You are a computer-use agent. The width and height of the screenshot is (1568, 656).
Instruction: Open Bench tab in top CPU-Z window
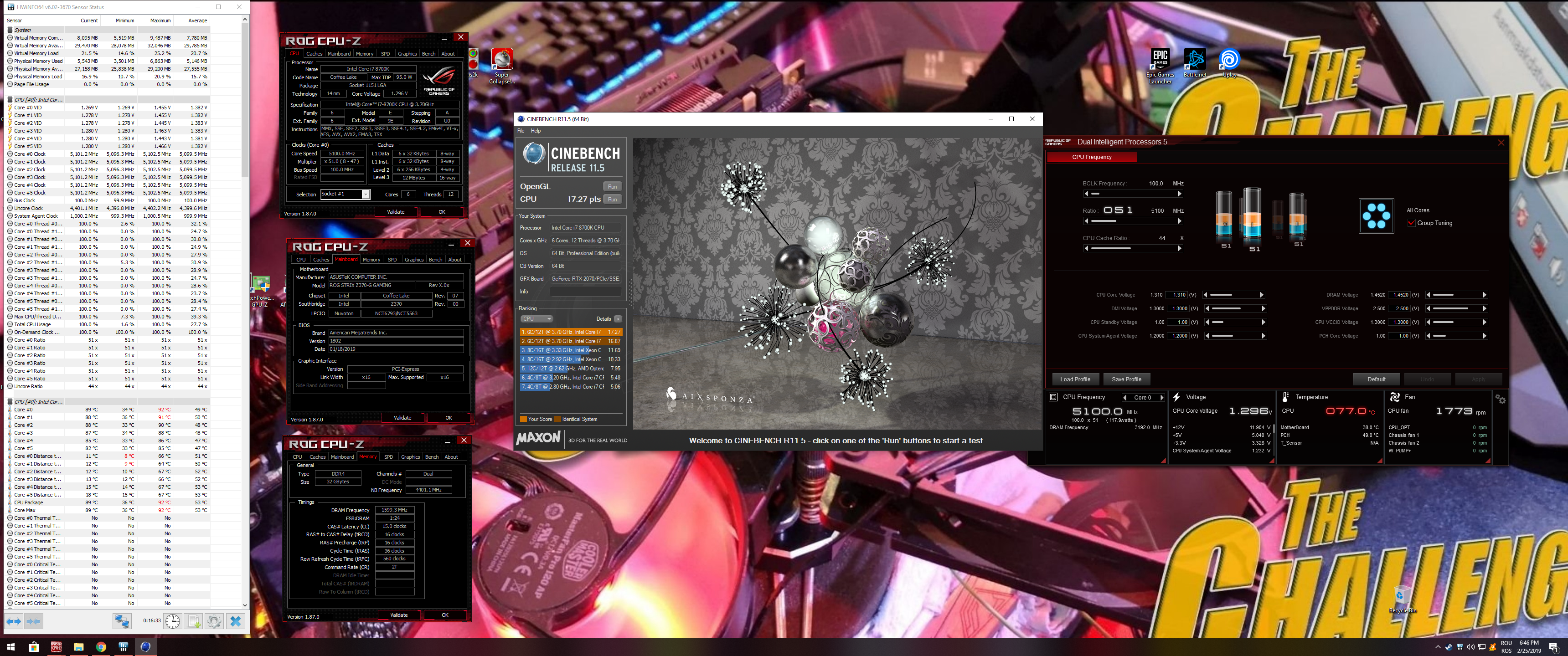(x=428, y=54)
